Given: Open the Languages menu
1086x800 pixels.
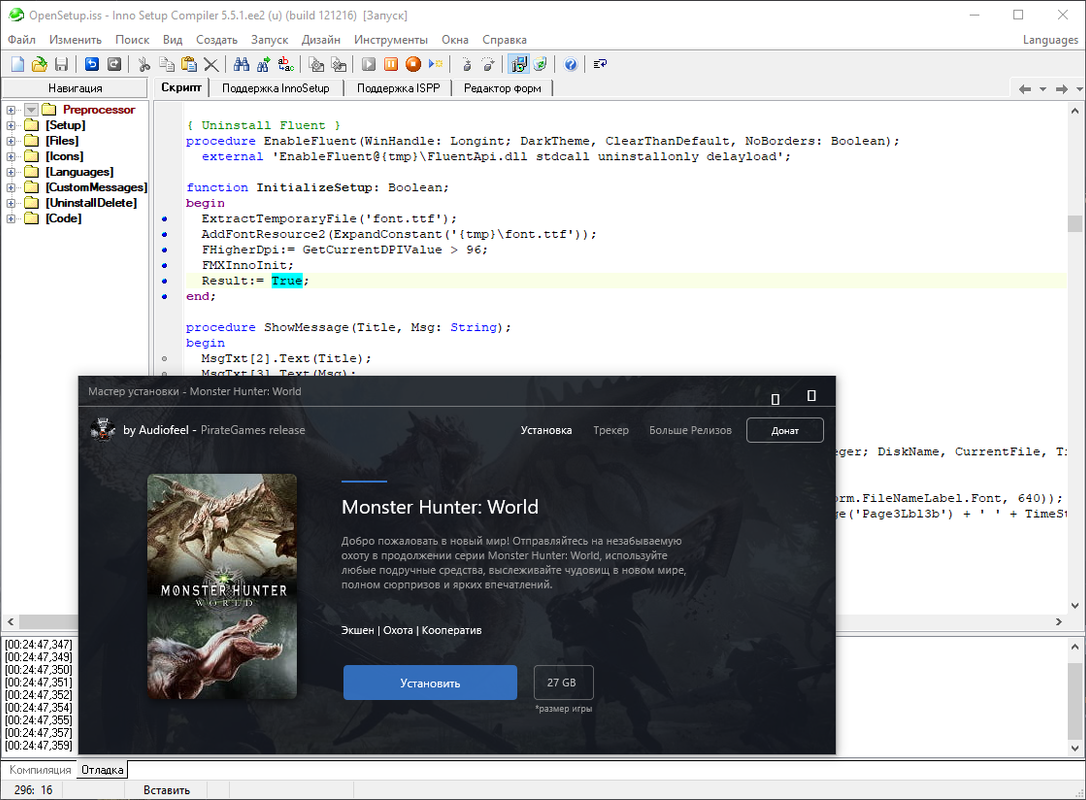Looking at the screenshot, I should click(x=1050, y=39).
